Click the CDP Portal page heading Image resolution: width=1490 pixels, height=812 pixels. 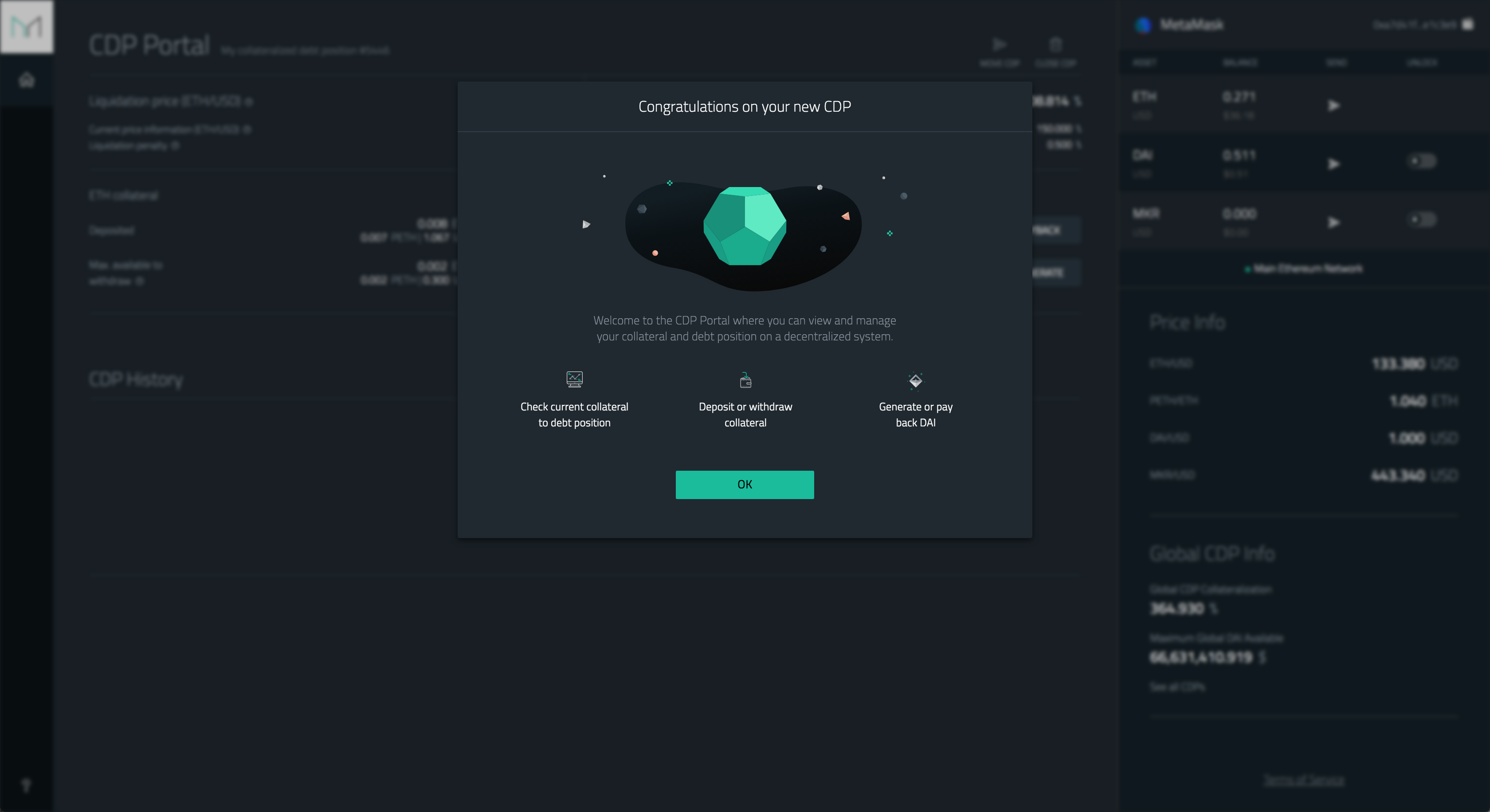(149, 45)
